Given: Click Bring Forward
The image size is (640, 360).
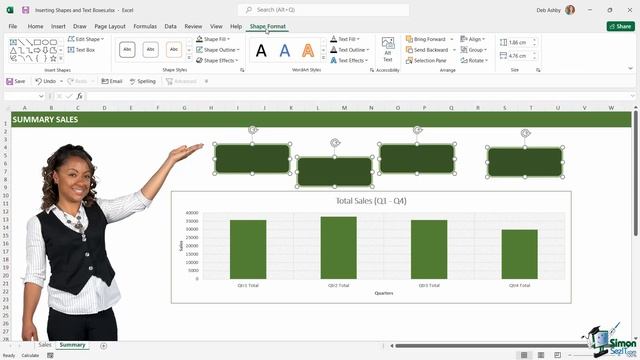Looking at the screenshot, I should tap(426, 39).
